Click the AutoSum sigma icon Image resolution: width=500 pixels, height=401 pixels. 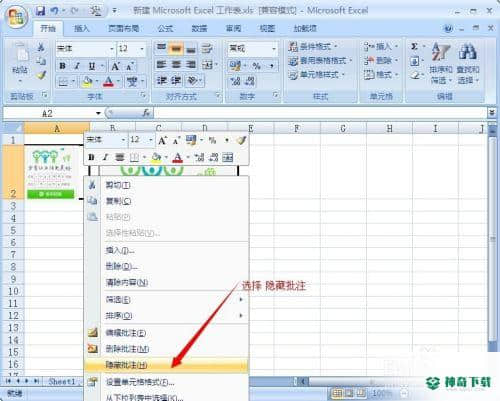click(x=414, y=47)
